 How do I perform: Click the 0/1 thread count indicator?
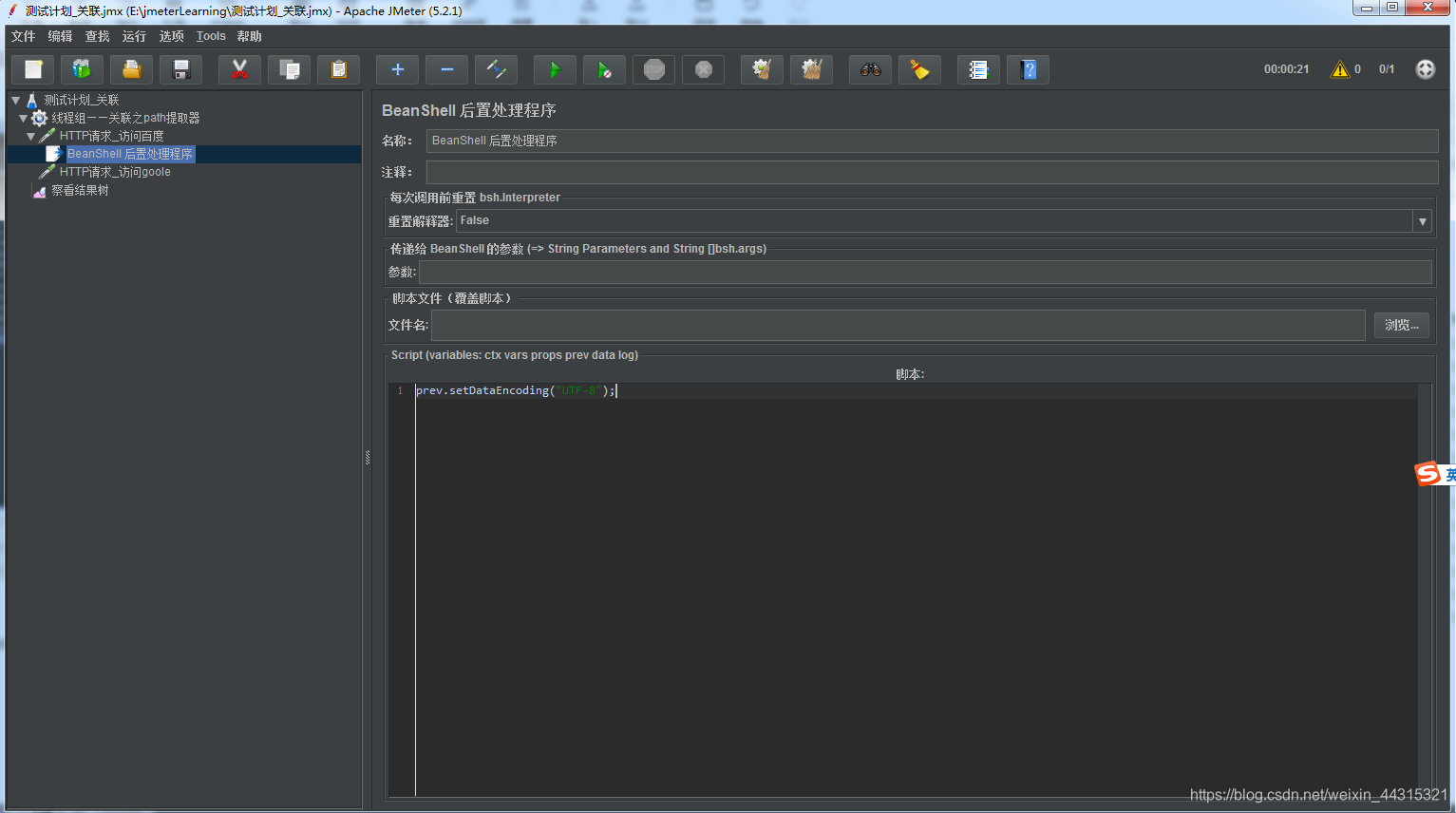click(x=1387, y=69)
